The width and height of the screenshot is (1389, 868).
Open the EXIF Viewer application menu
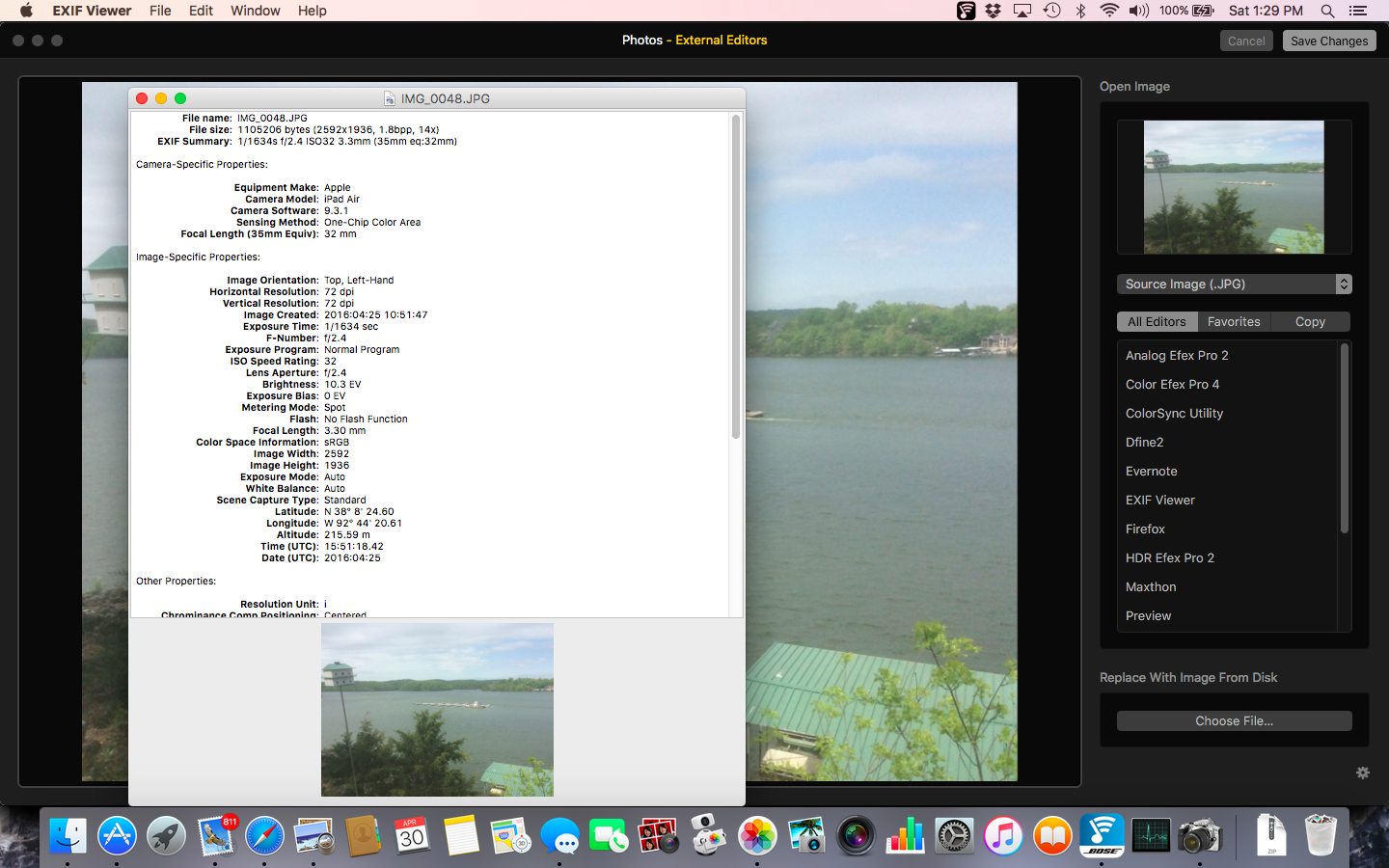tap(92, 11)
